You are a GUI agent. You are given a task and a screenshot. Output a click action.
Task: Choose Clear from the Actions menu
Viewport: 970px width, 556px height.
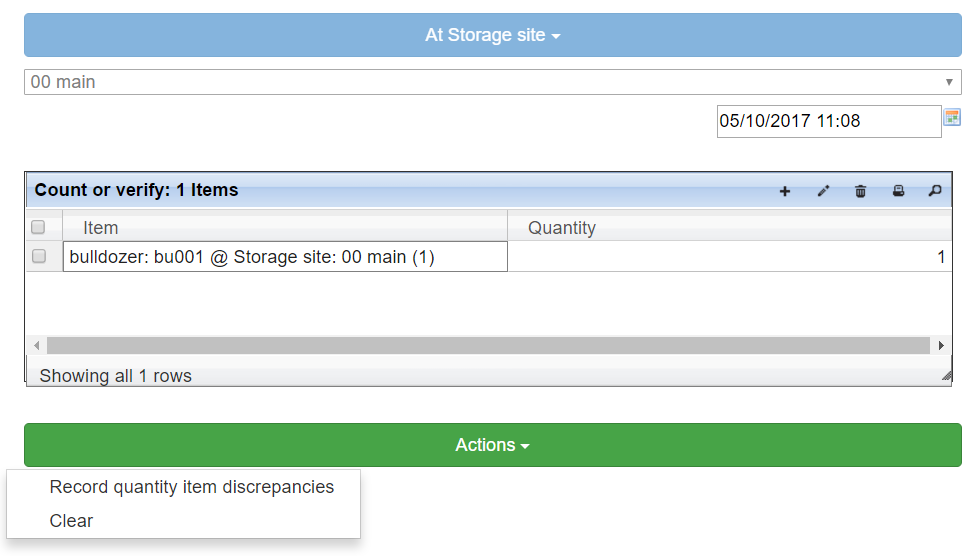click(x=71, y=521)
